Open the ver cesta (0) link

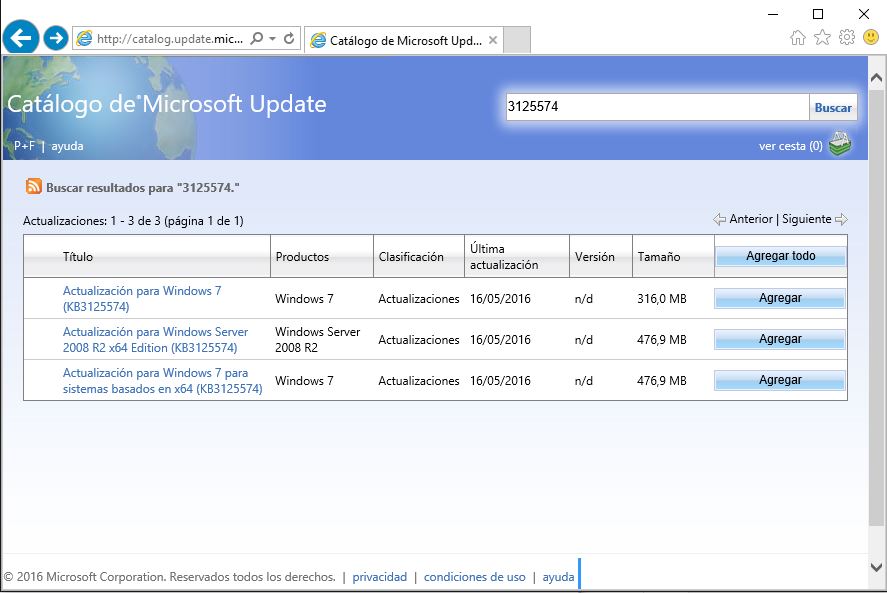[790, 146]
